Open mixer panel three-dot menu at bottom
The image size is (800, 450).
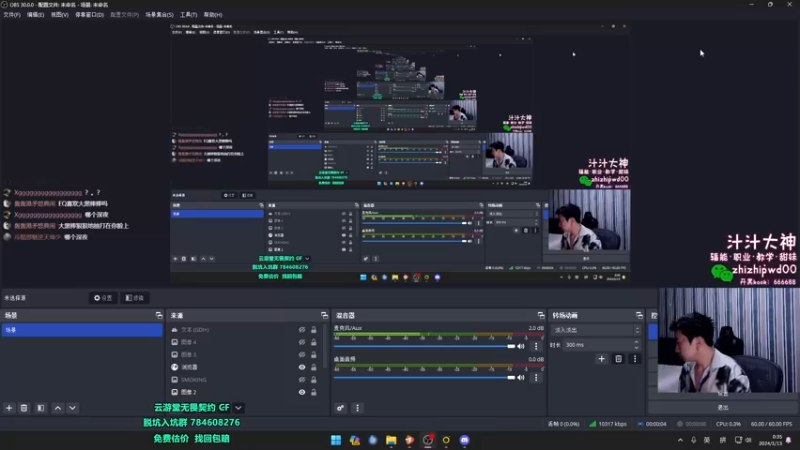click(357, 408)
